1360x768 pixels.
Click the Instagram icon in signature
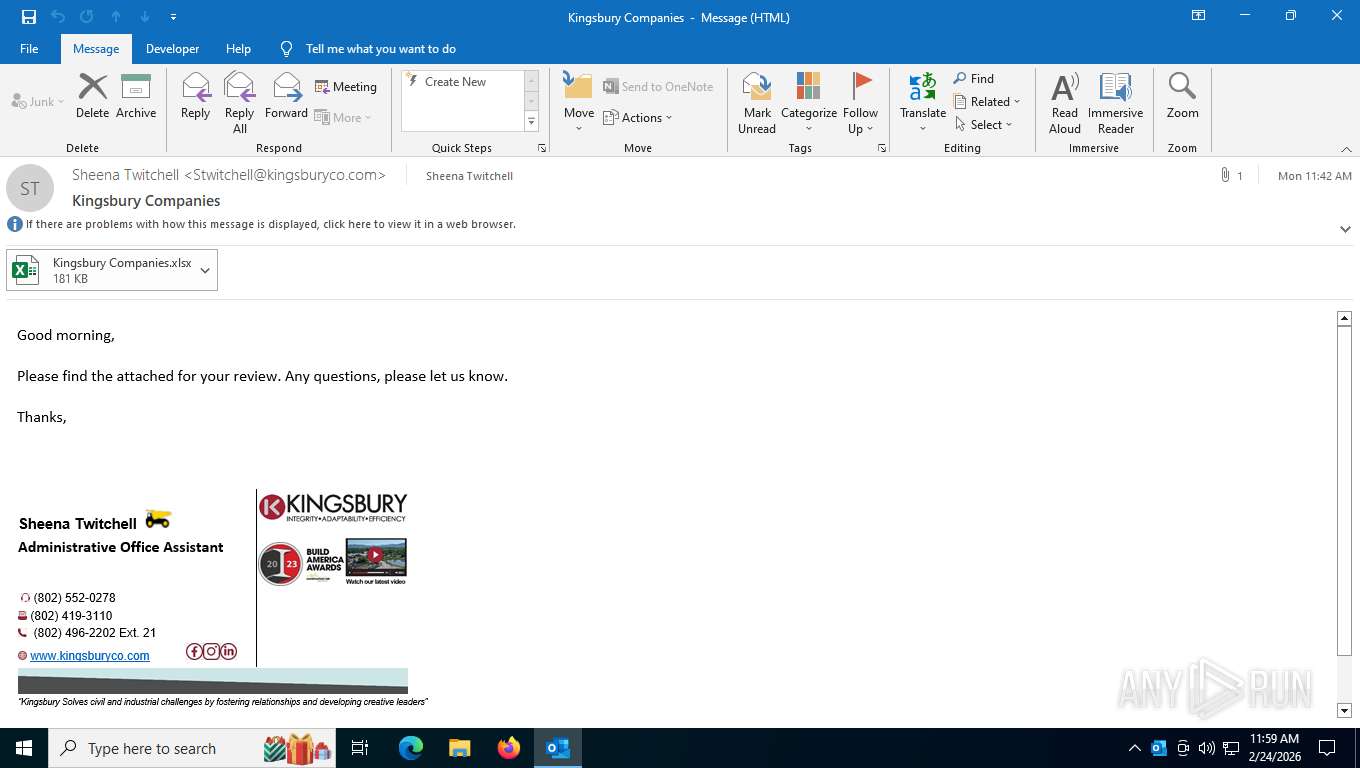coord(211,652)
